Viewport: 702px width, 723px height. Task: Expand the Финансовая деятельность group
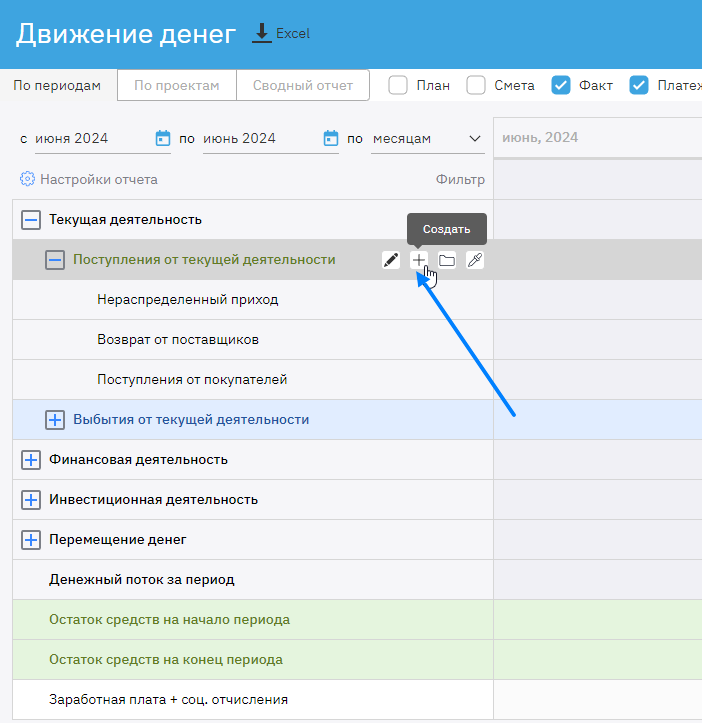pos(31,460)
